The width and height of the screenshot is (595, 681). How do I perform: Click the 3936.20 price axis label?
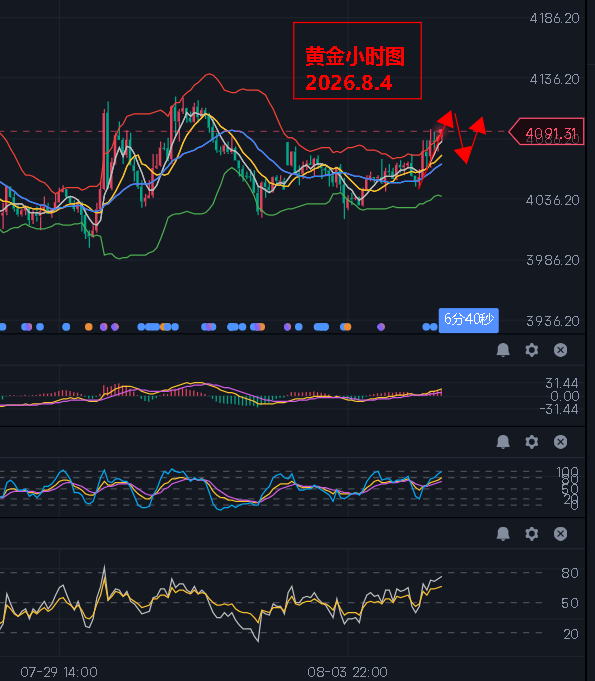pos(553,321)
